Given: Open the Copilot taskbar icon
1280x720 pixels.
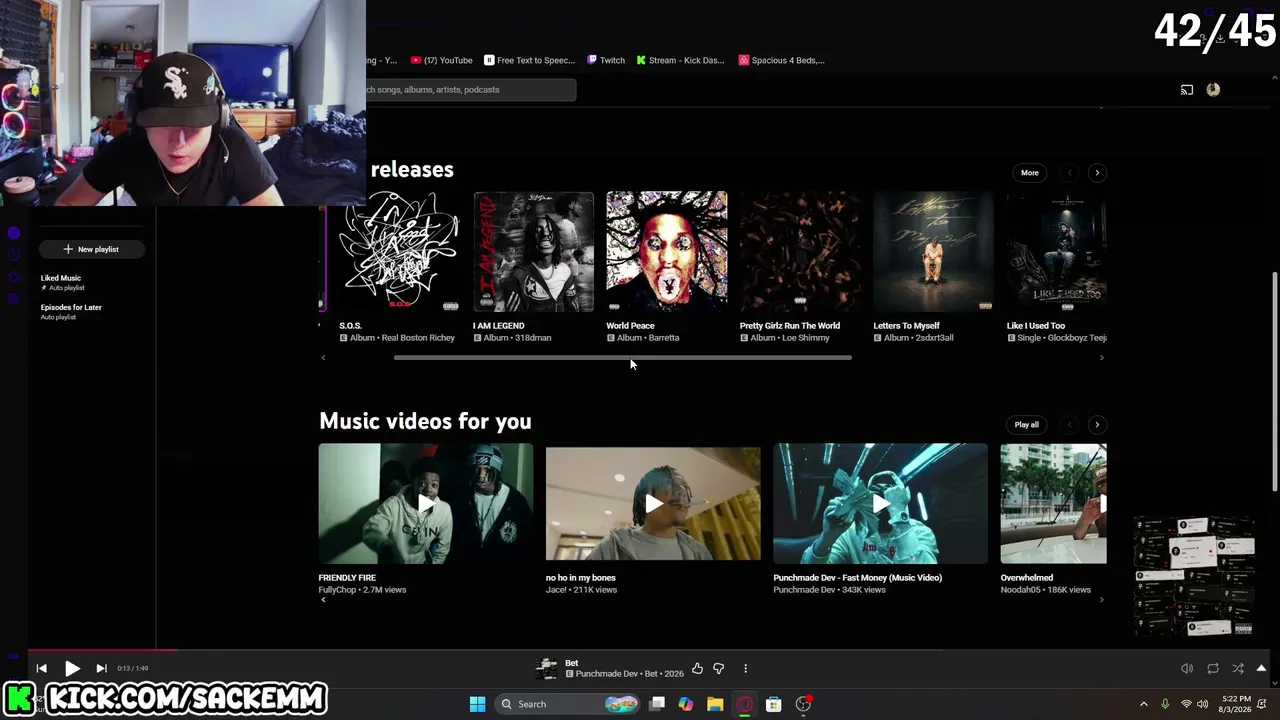Looking at the screenshot, I should (685, 704).
